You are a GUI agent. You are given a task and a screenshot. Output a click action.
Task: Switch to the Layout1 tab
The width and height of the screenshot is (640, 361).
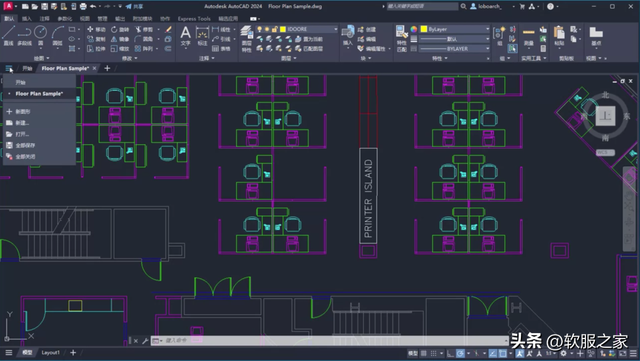click(x=51, y=352)
